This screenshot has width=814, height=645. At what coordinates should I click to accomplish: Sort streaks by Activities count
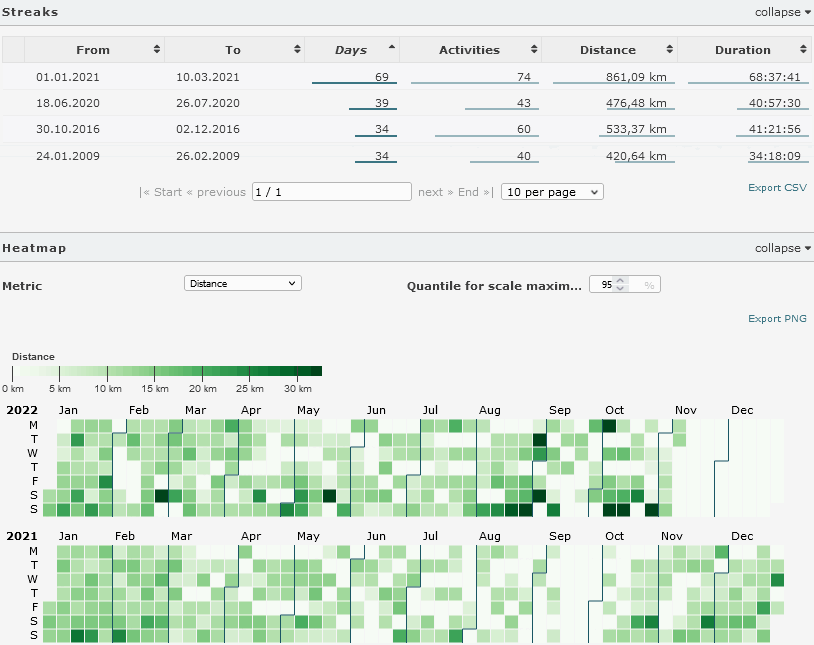536,49
